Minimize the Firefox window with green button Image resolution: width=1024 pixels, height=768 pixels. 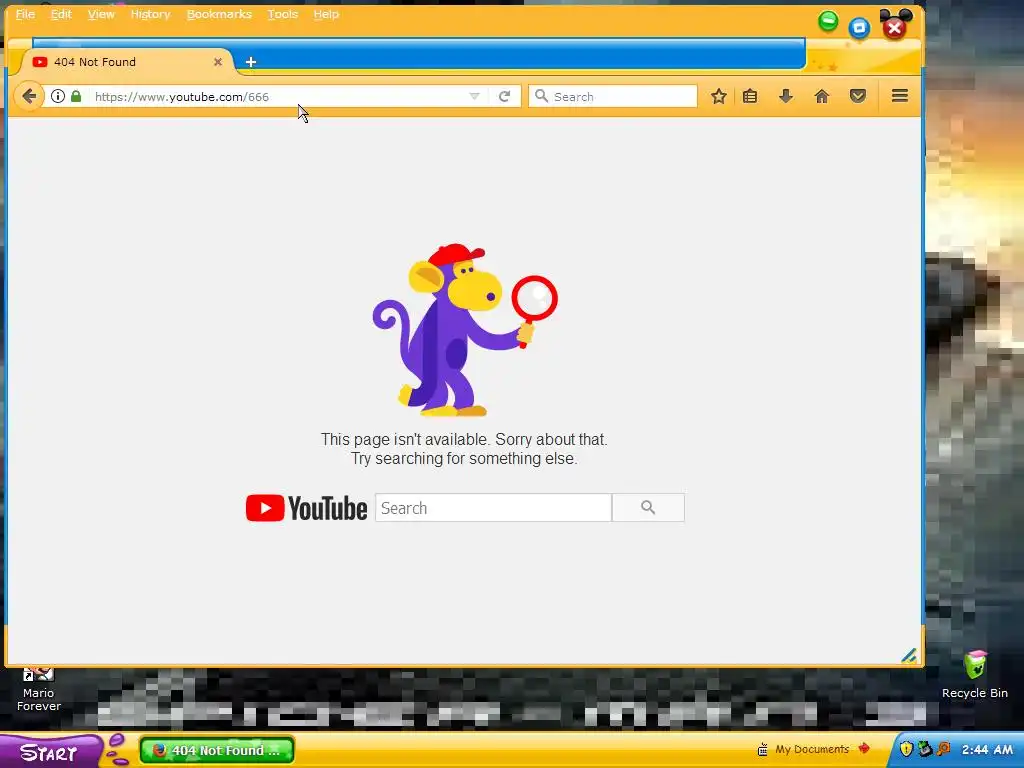pyautogui.click(x=828, y=21)
